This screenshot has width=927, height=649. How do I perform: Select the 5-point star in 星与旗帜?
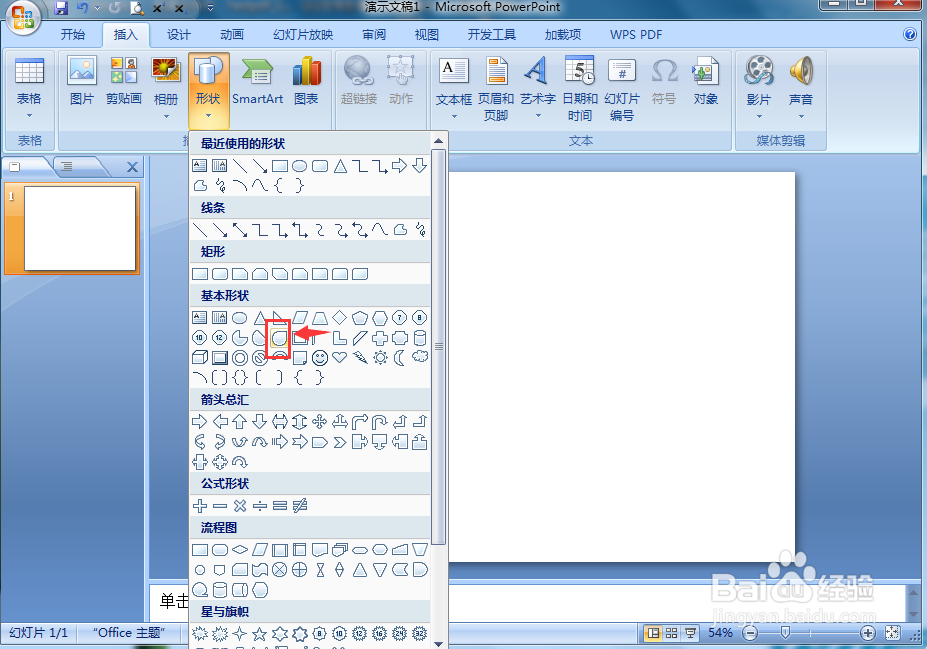click(260, 634)
